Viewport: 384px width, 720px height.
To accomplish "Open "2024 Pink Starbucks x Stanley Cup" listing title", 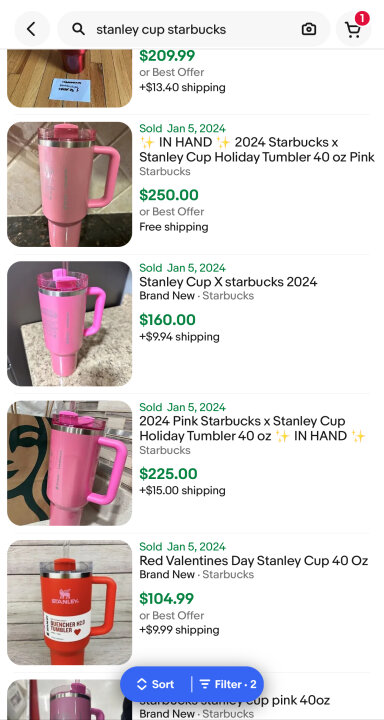I will click(252, 428).
